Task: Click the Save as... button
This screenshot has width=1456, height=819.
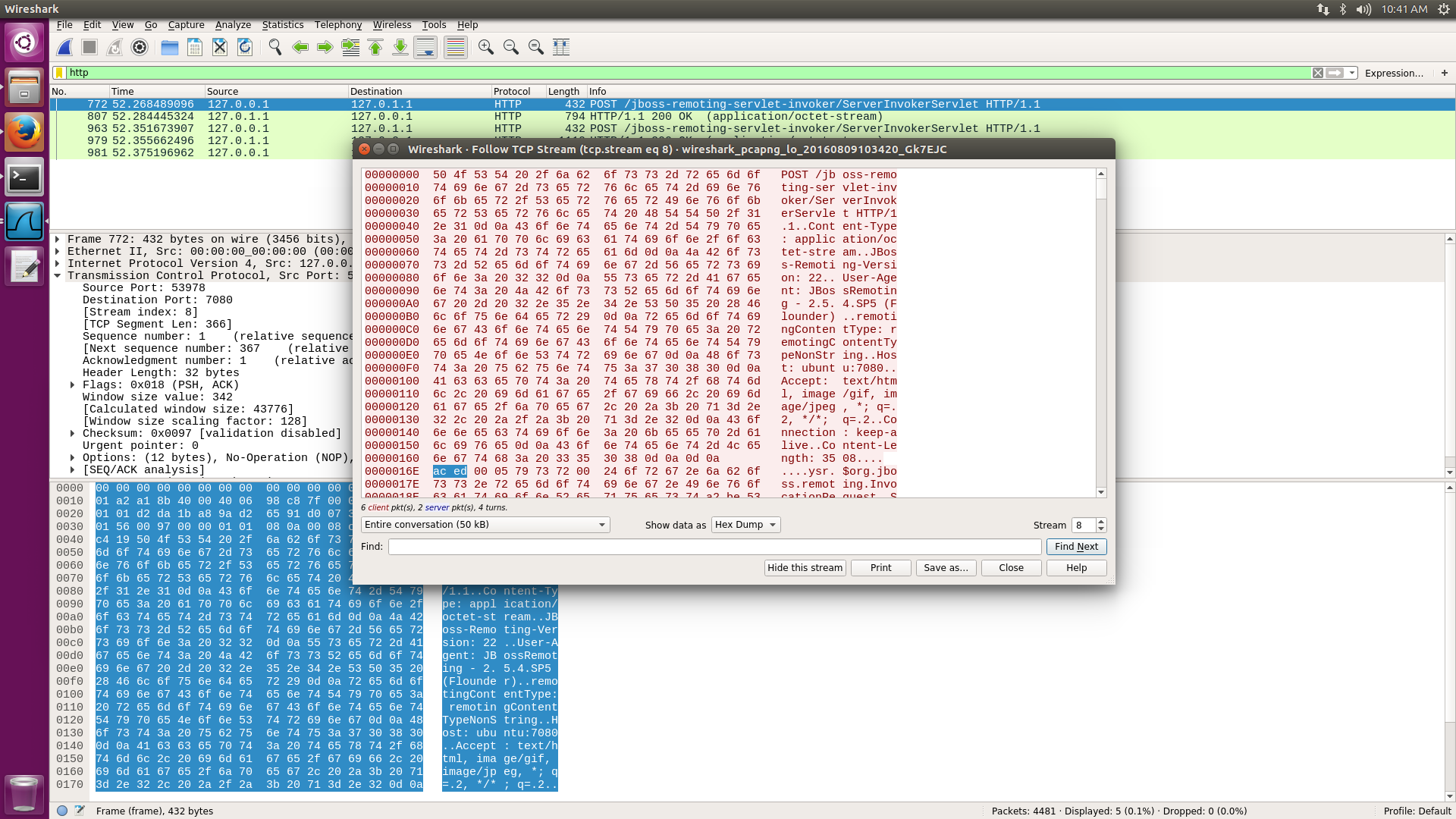Action: tap(946, 568)
